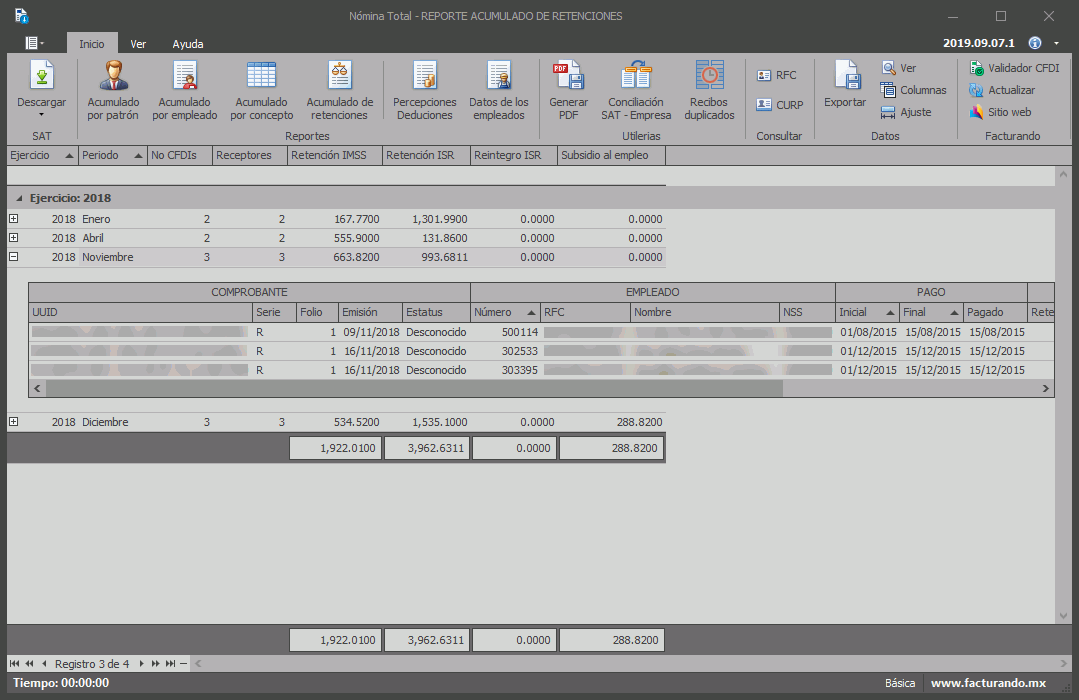The image size is (1079, 700).
Task: Select the Acumulado por concepto report
Action: (261, 78)
